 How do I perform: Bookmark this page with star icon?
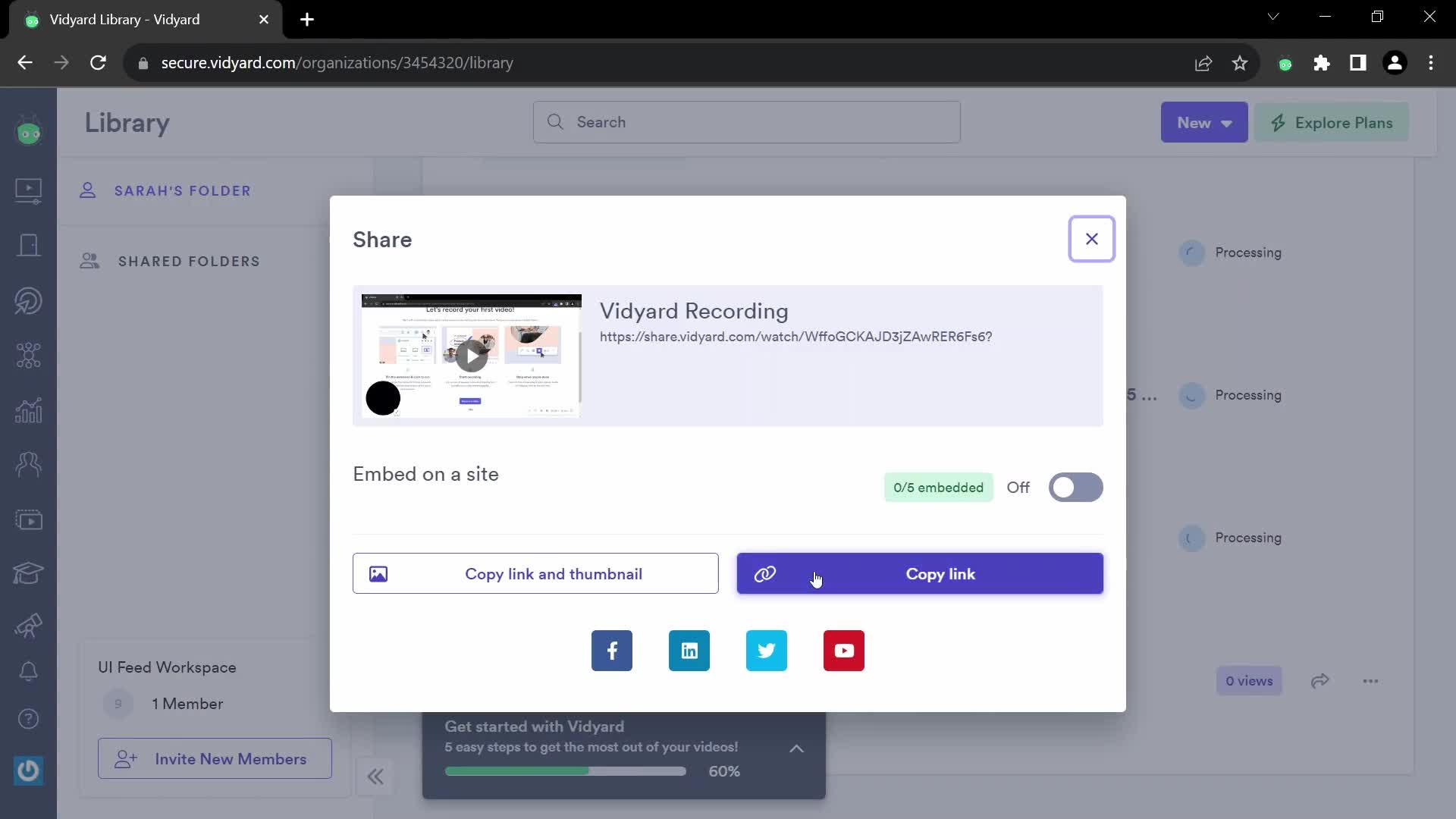click(x=1240, y=63)
